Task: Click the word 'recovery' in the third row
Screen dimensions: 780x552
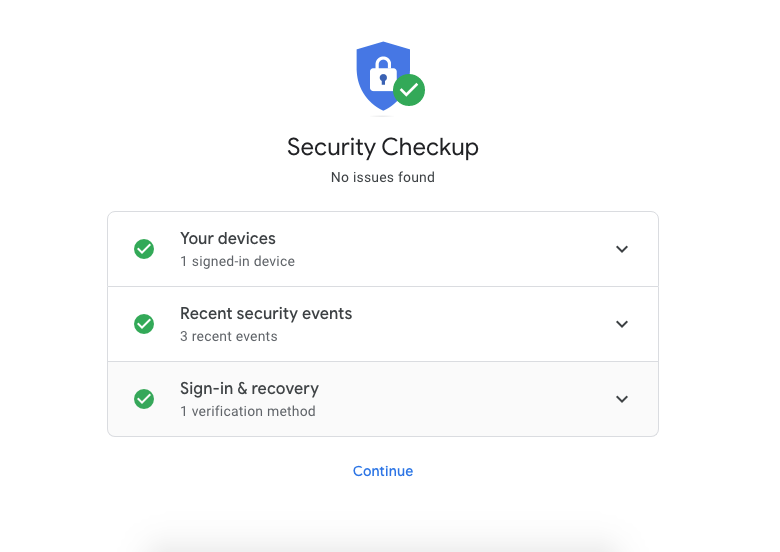Action: pyautogui.click(x=285, y=389)
